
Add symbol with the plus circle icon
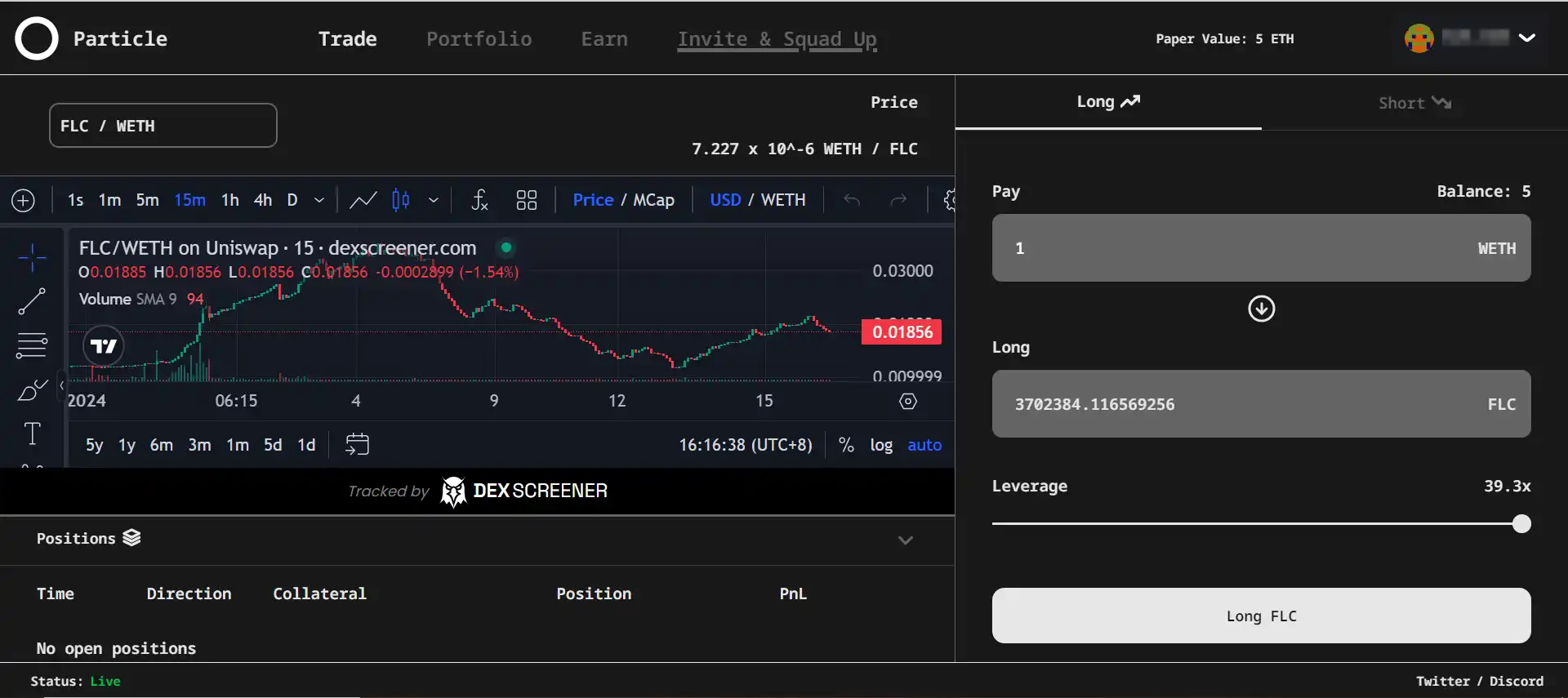(24, 200)
